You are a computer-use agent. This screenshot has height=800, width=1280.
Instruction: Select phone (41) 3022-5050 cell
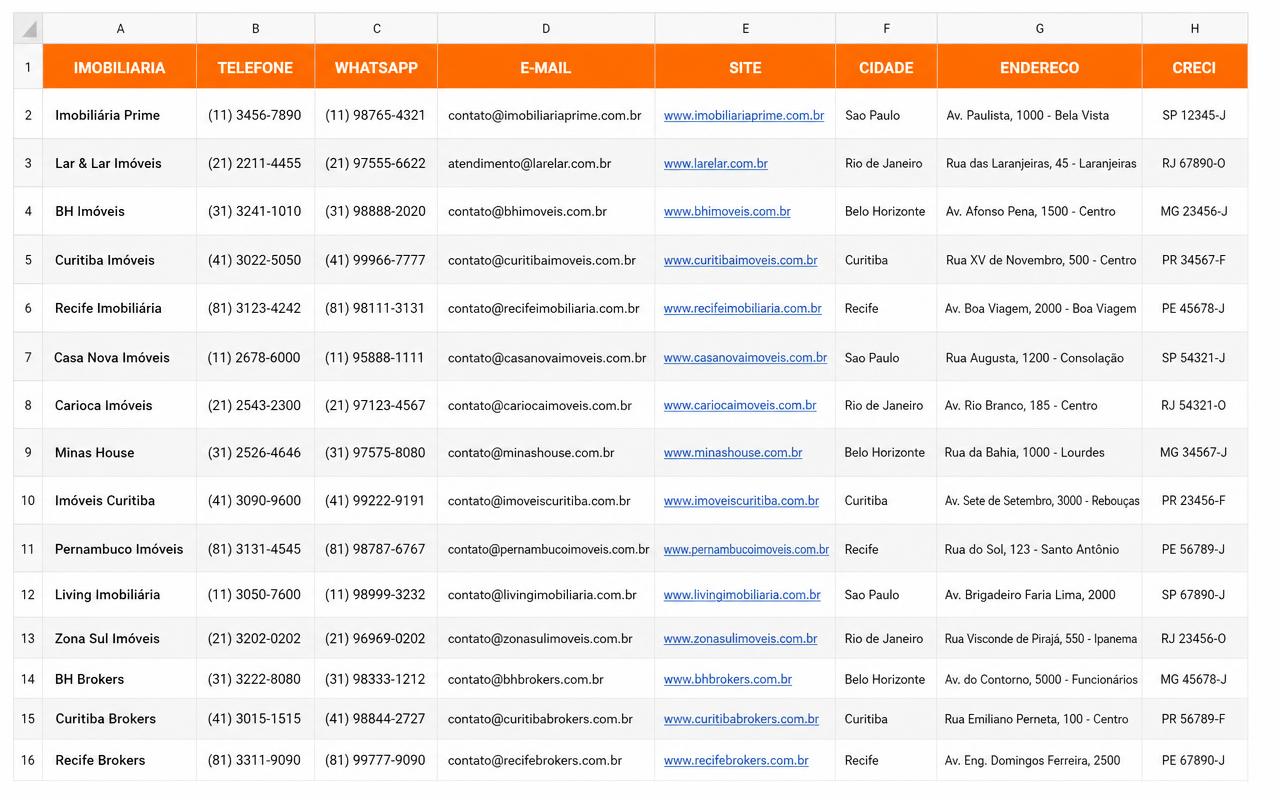point(256,260)
